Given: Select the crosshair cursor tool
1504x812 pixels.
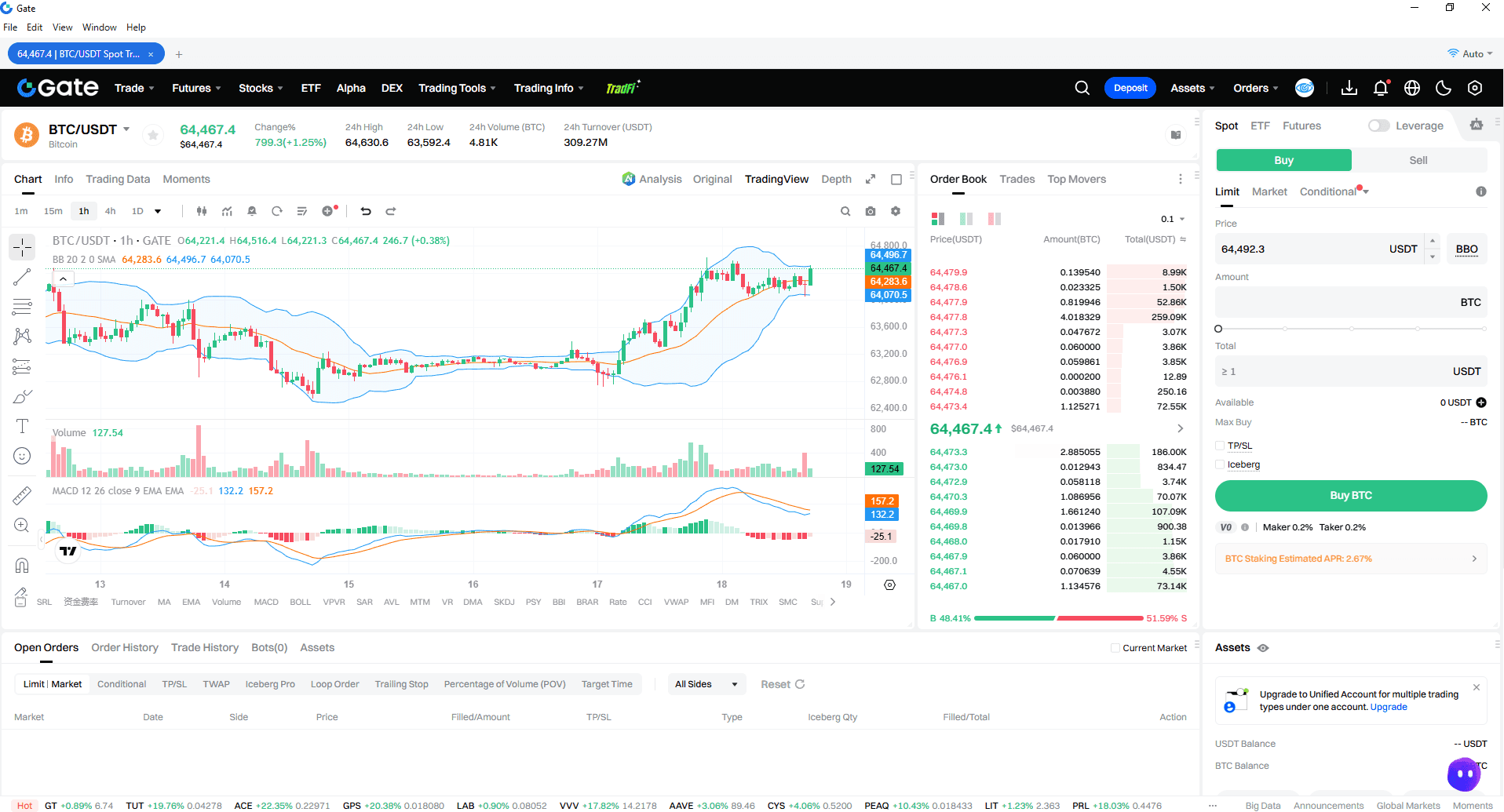Looking at the screenshot, I should [x=22, y=247].
